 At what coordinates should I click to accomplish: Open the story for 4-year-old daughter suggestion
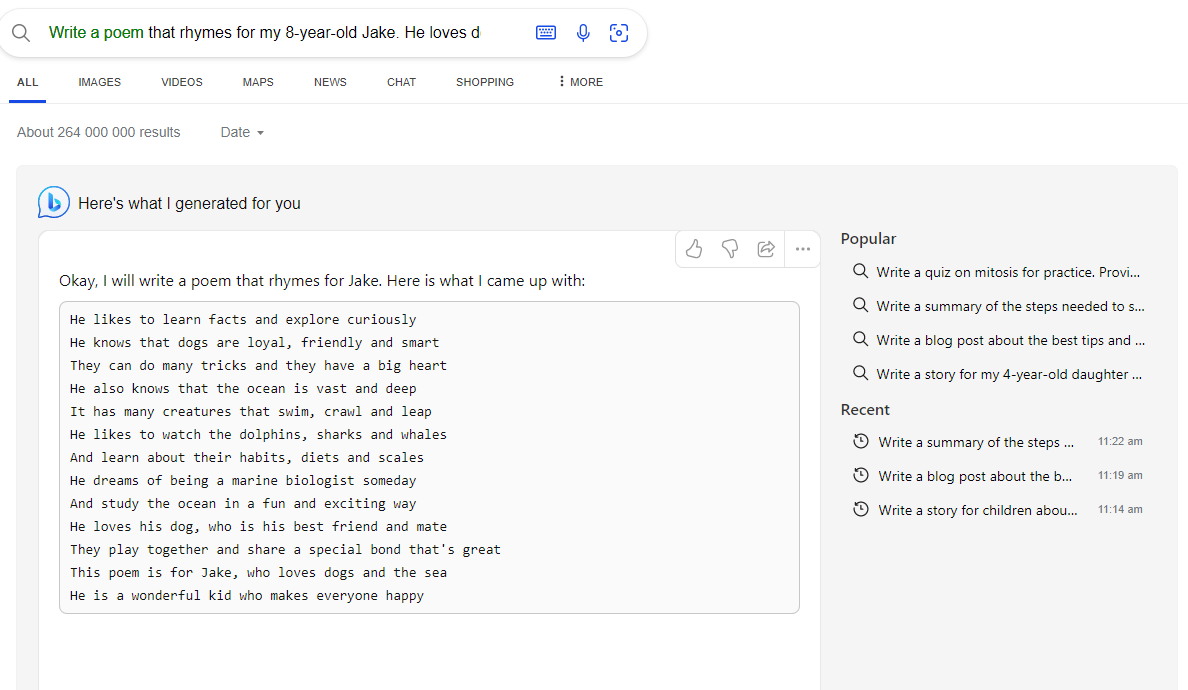(x=997, y=374)
